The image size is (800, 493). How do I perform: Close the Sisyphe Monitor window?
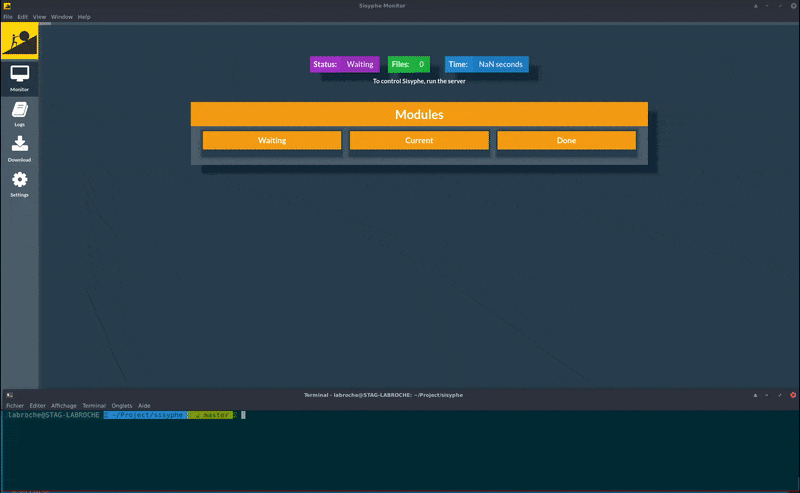[794, 6]
